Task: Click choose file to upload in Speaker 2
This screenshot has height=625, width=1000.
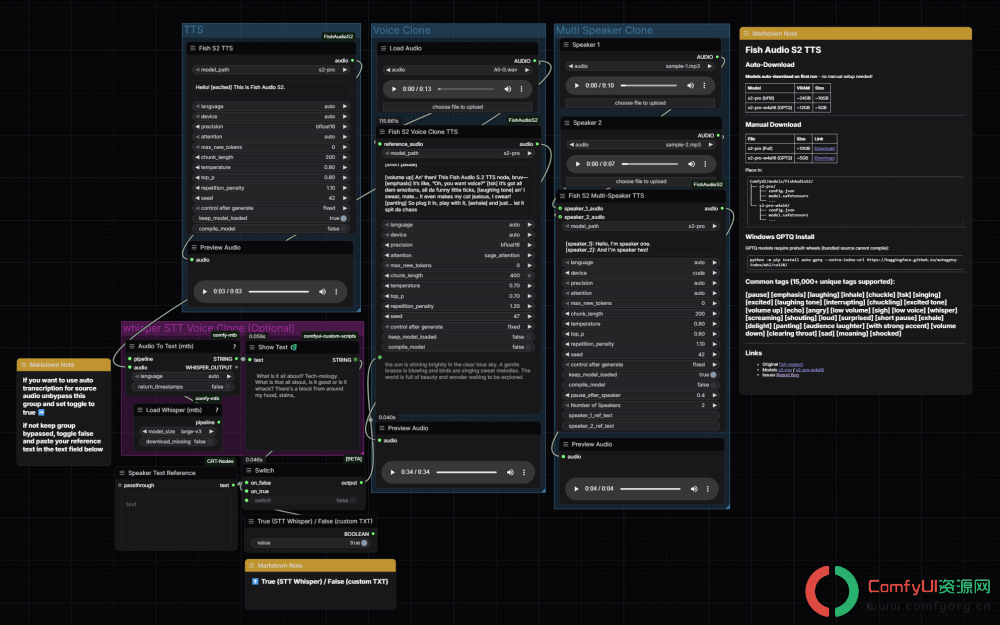Action: coord(641,181)
